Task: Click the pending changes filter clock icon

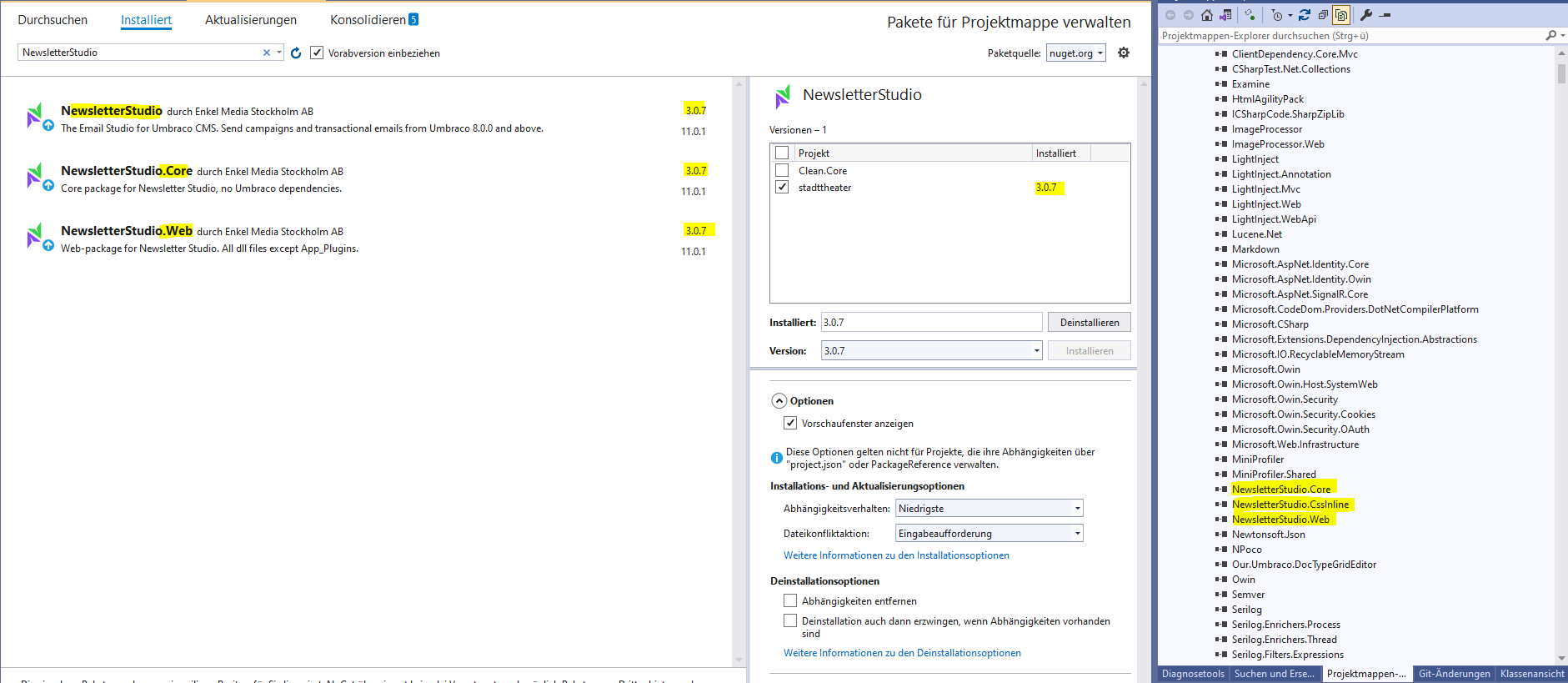Action: coord(1277,15)
